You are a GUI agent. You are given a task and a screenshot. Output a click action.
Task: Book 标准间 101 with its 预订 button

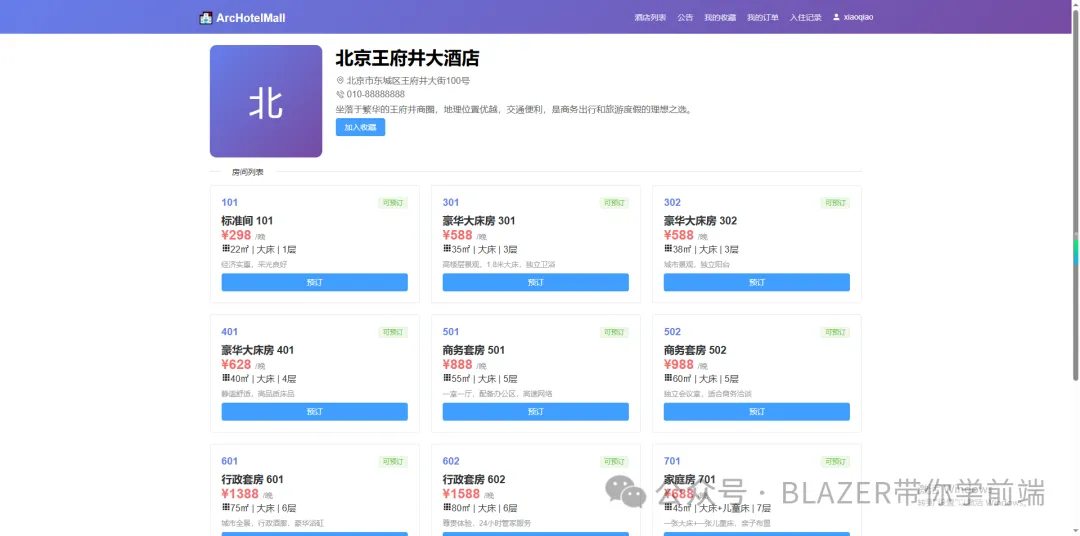tap(315, 282)
